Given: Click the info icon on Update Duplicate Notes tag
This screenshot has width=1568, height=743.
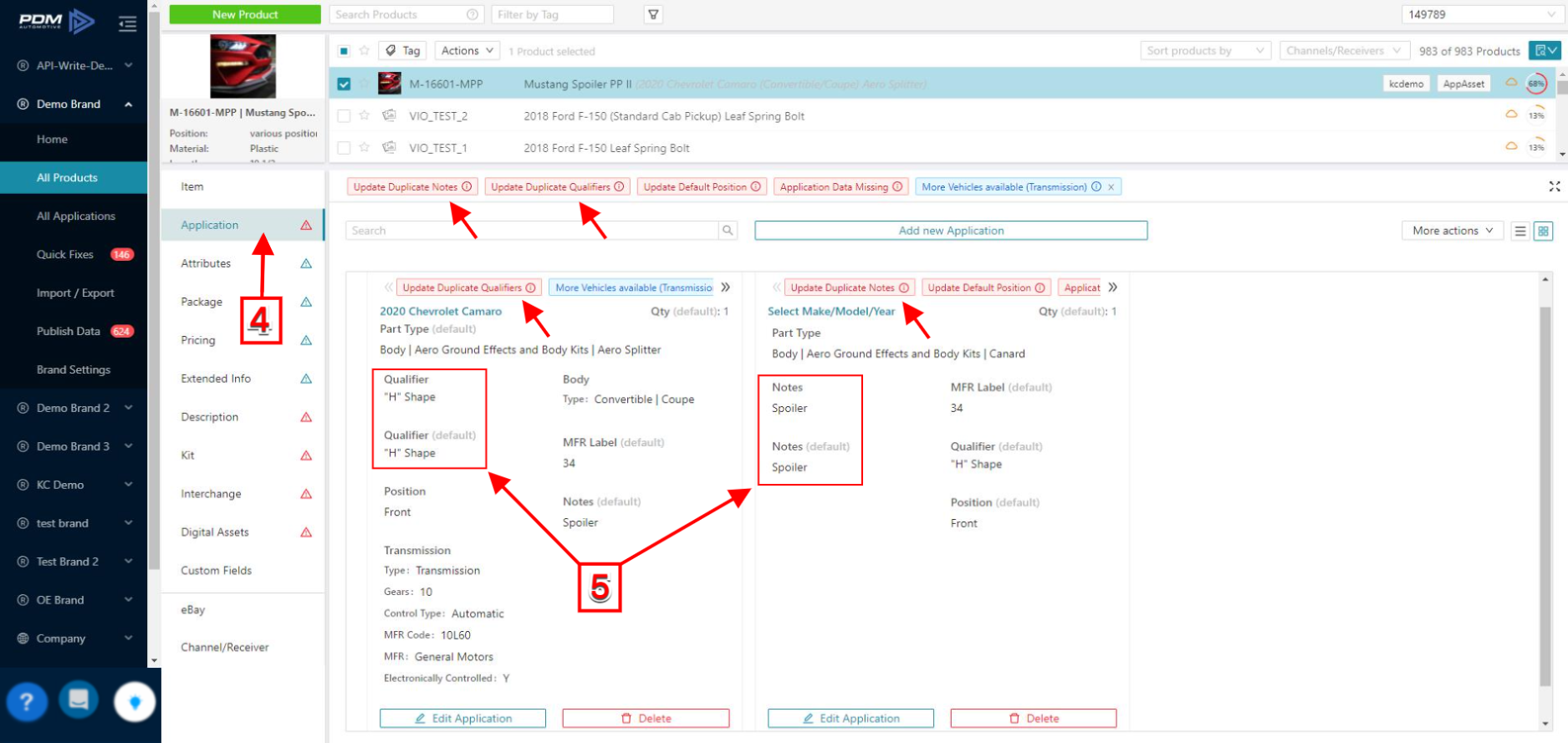Looking at the screenshot, I should pyautogui.click(x=467, y=186).
